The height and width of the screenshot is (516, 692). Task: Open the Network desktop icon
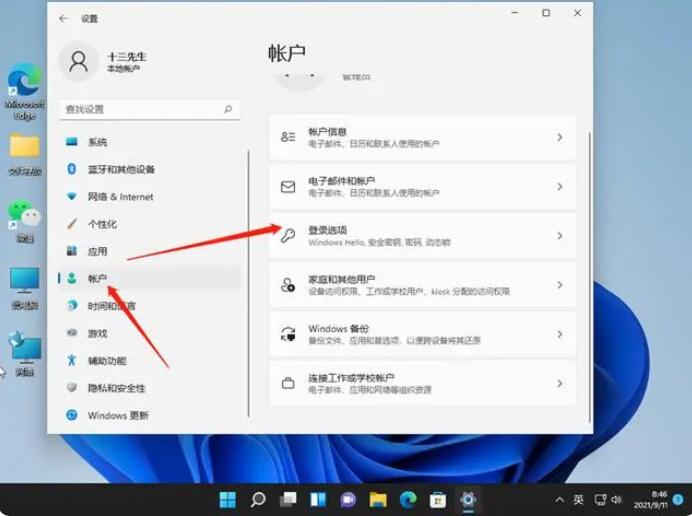tap(25, 353)
